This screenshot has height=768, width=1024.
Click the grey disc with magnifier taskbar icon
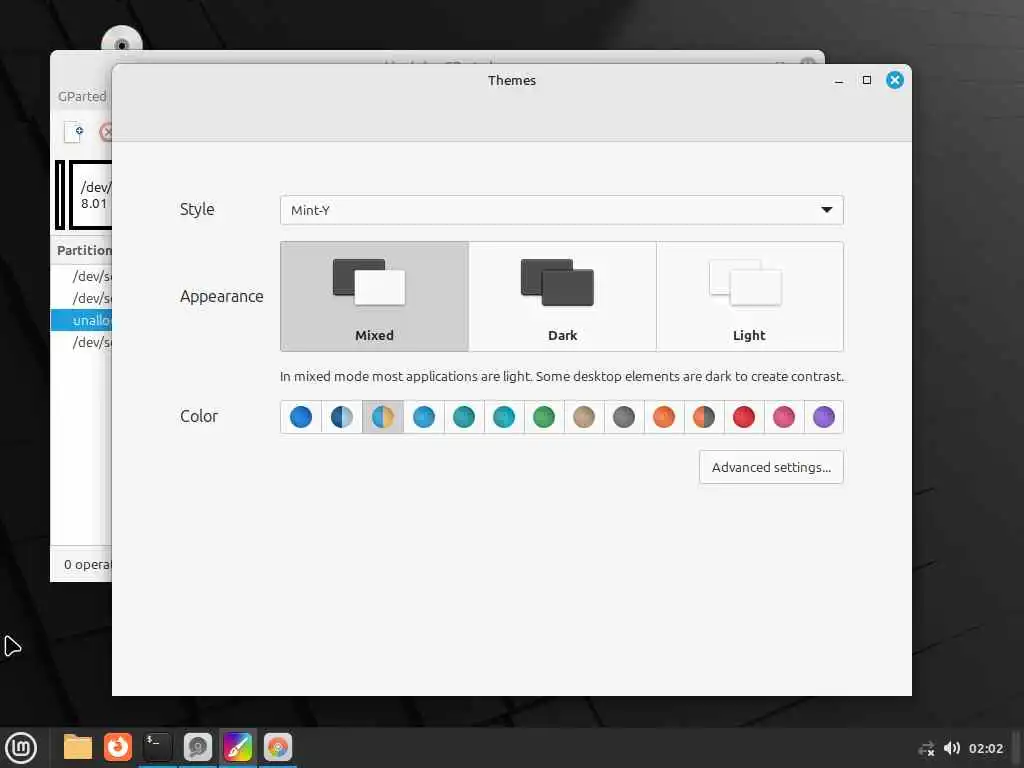tap(198, 747)
